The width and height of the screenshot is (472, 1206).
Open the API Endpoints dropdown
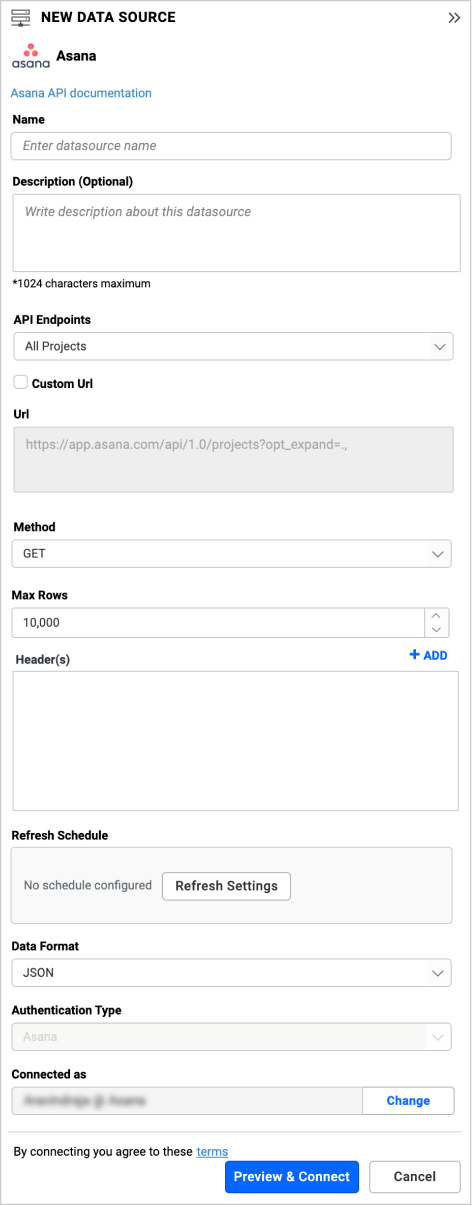click(232, 346)
